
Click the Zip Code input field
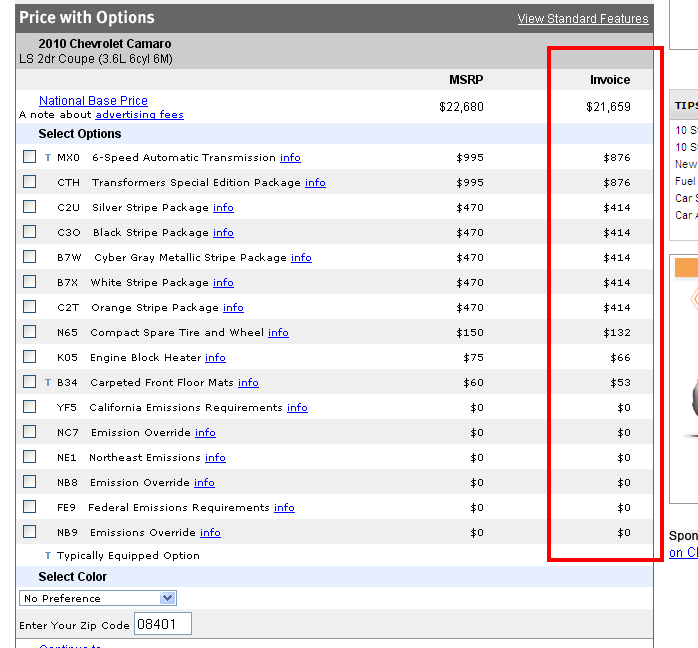pyautogui.click(x=163, y=625)
